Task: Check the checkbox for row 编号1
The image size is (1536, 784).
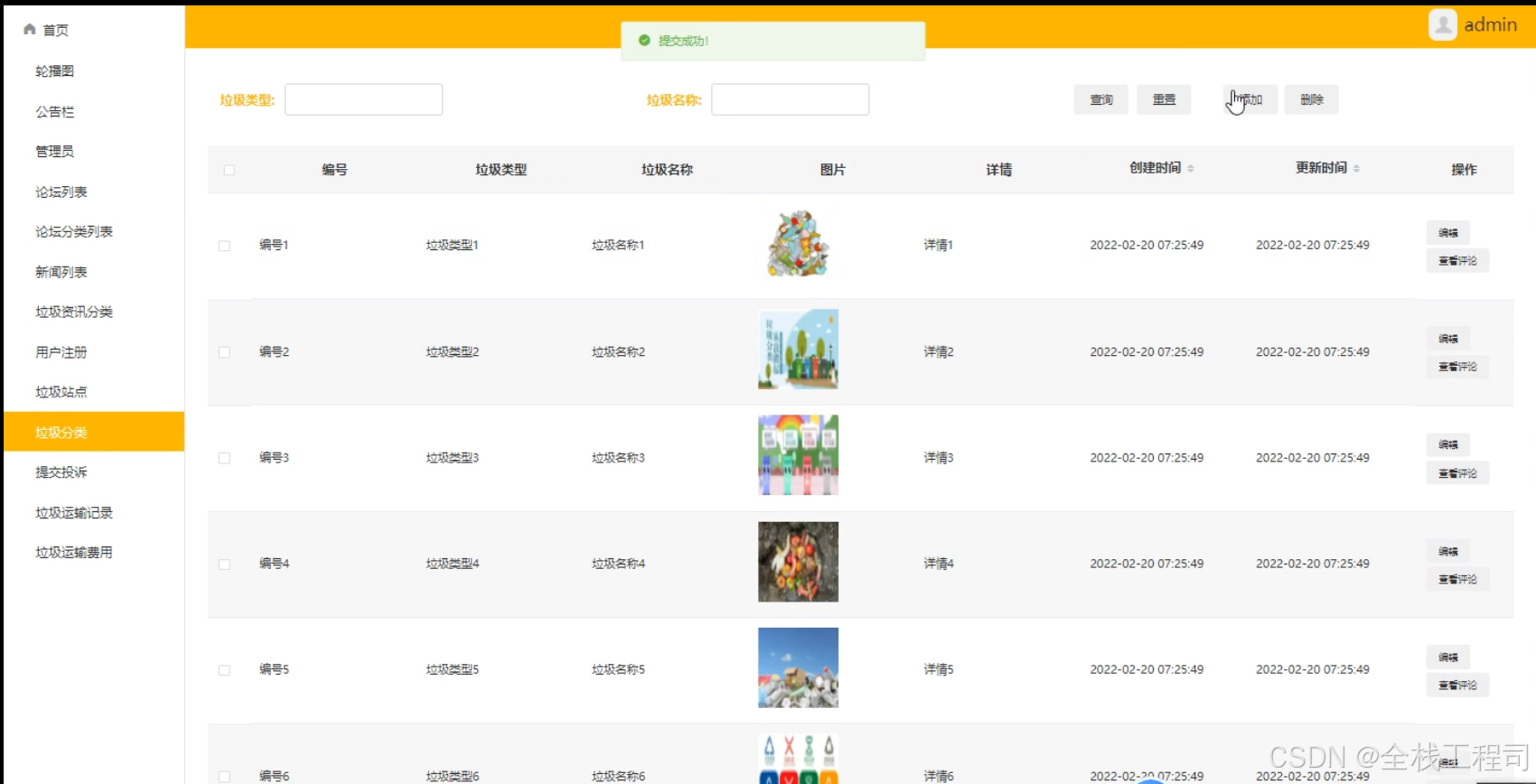Action: pyautogui.click(x=224, y=246)
